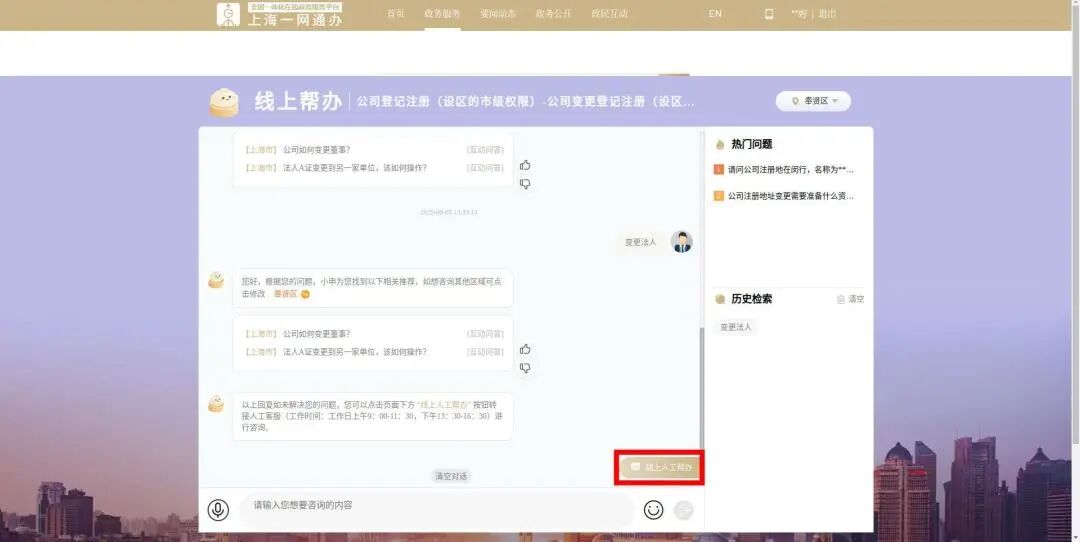Click the orange 奉贤区 region switcher in chat
The image size is (1080, 542).
point(291,294)
